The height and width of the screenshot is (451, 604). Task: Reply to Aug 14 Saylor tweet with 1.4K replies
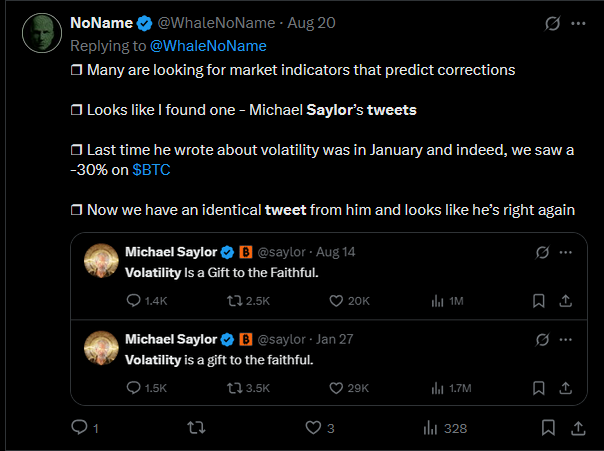pos(135,300)
